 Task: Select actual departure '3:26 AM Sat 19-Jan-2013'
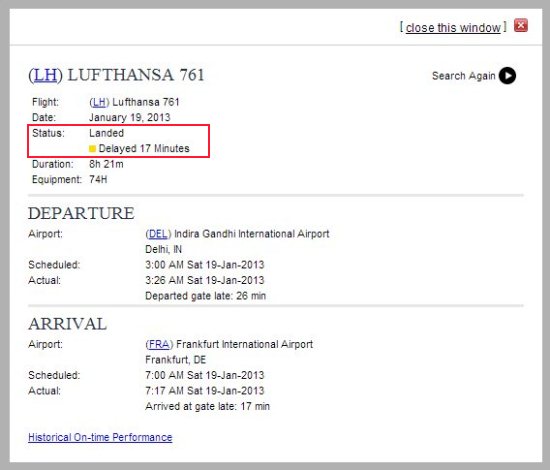(204, 280)
